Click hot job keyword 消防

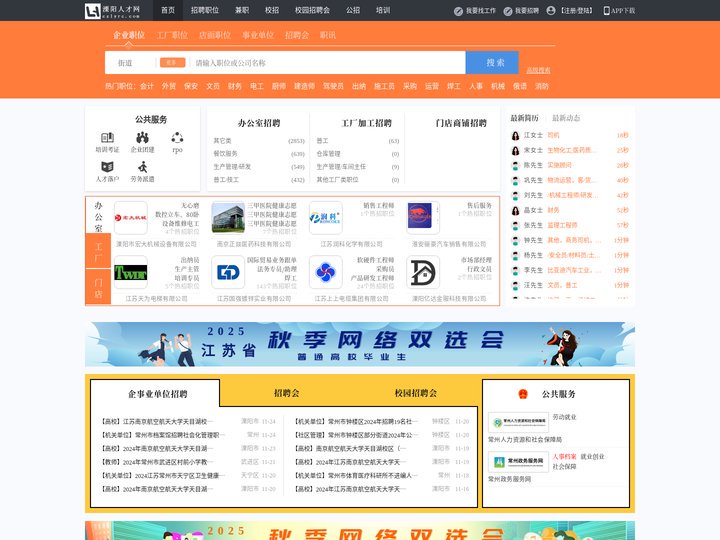[542, 86]
